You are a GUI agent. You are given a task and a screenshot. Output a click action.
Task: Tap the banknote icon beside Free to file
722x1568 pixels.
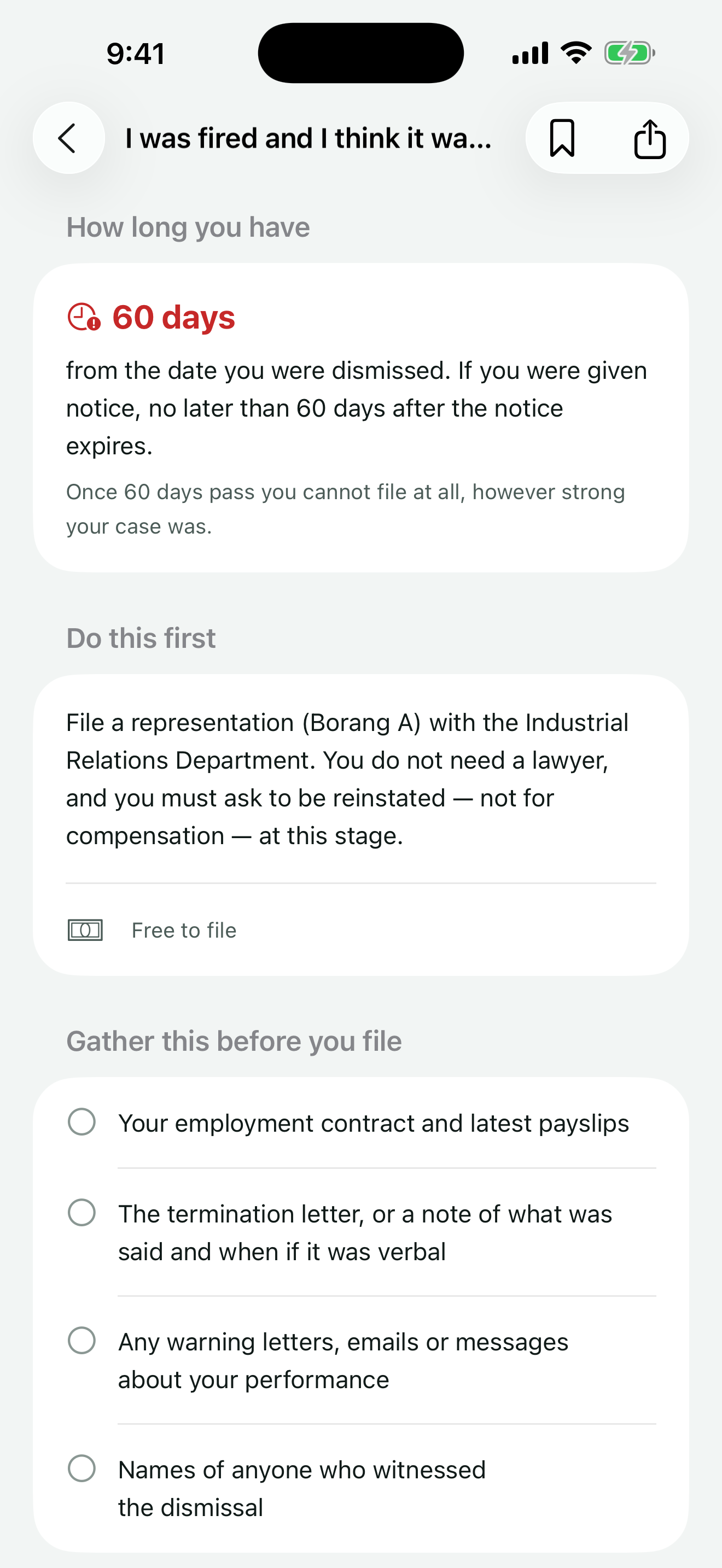click(x=85, y=930)
